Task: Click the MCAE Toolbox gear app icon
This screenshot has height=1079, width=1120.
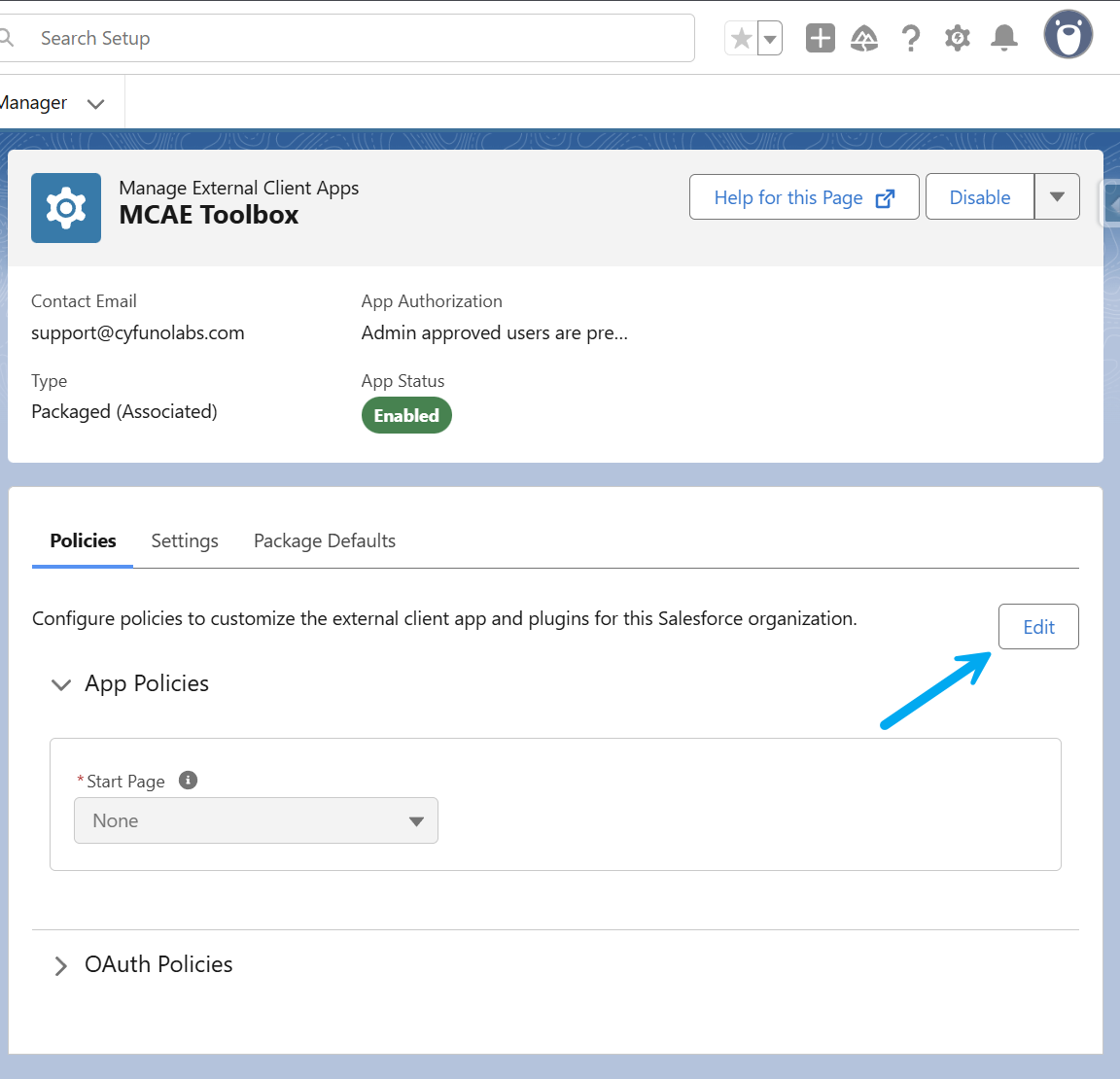Action: point(66,208)
